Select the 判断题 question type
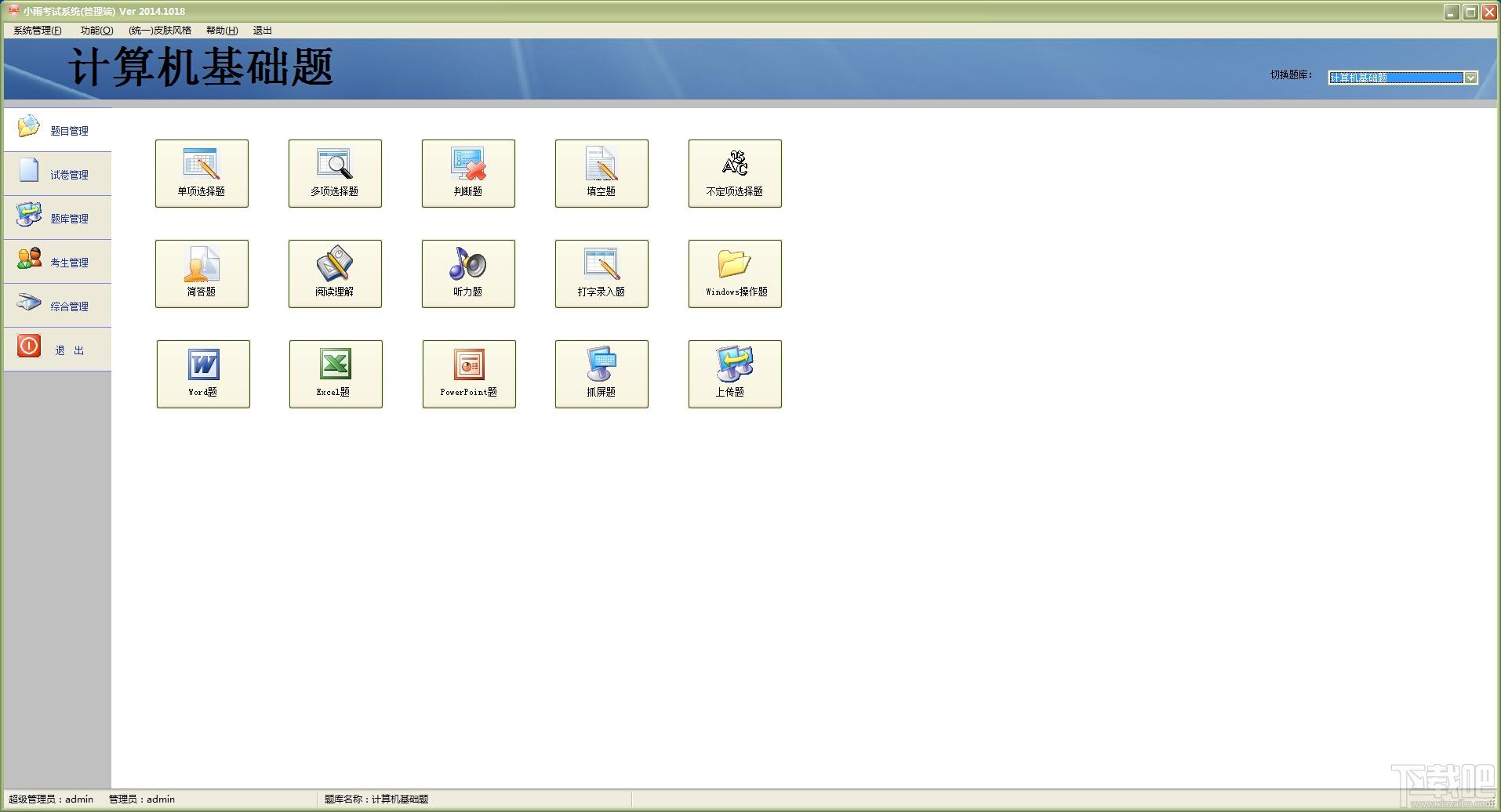 point(468,173)
